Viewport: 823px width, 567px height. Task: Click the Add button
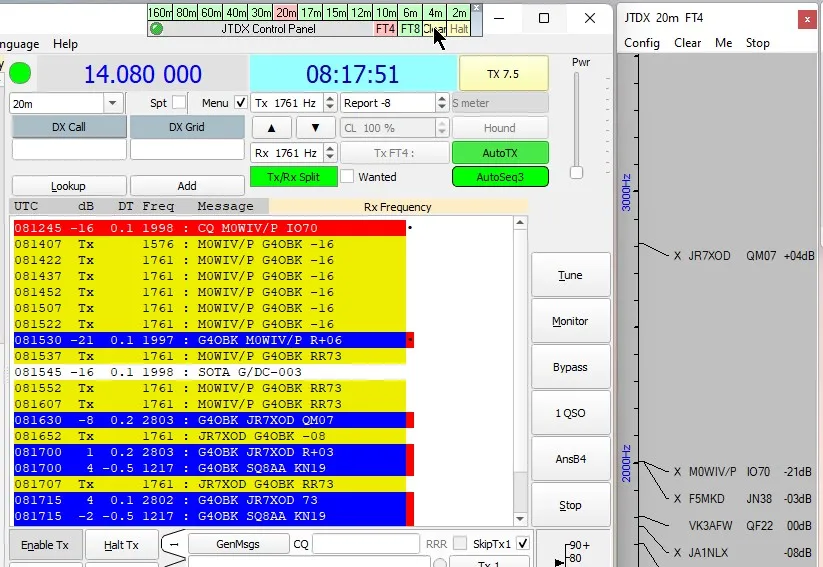[x=187, y=186]
